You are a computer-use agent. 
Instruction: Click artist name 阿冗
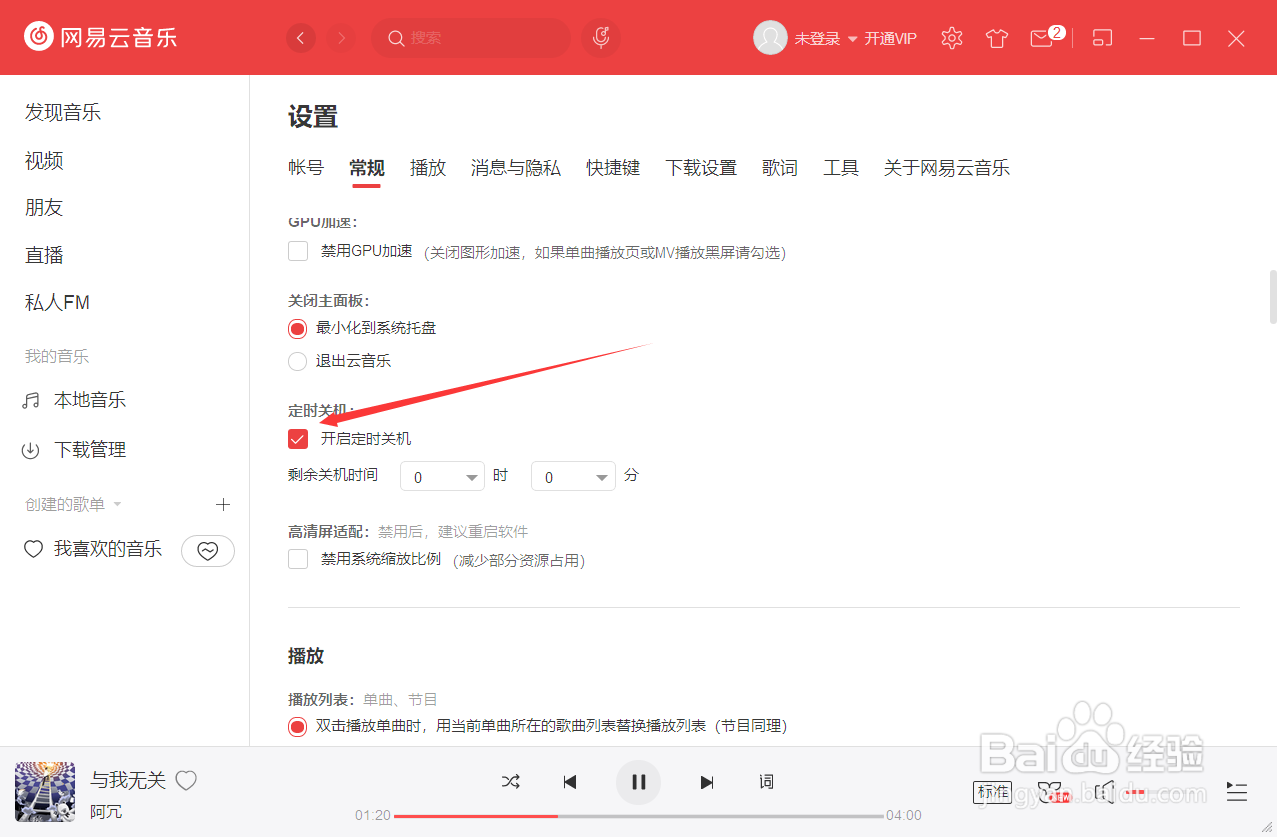(106, 811)
